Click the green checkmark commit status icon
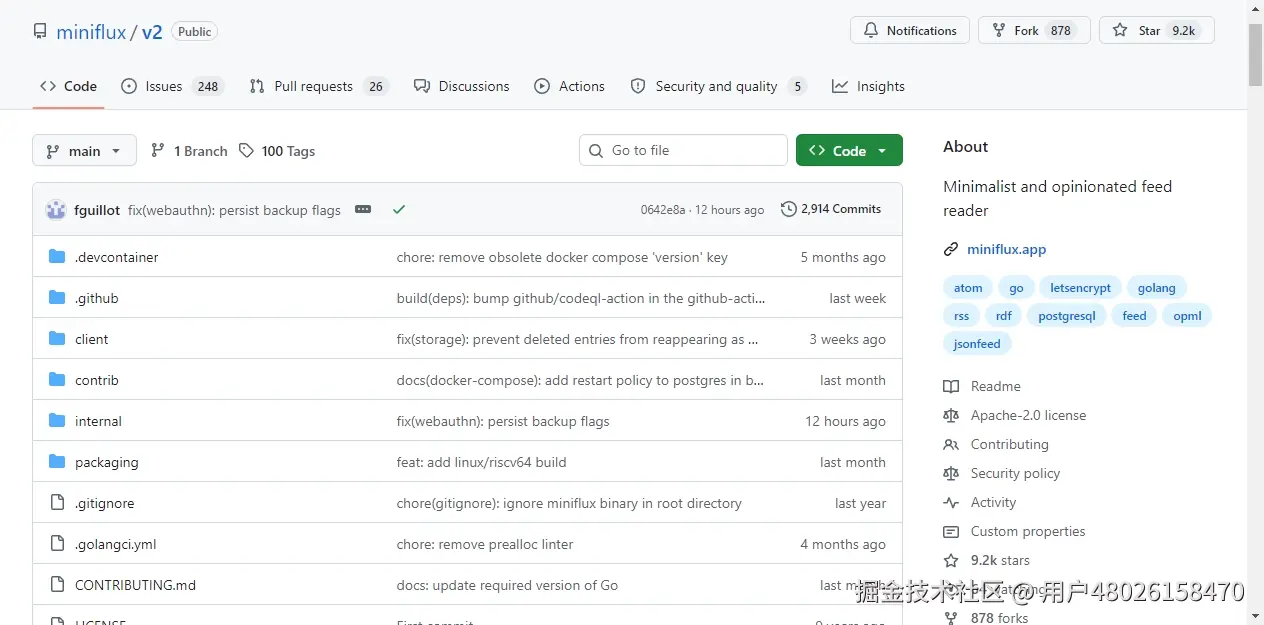The image size is (1264, 625). coord(399,209)
